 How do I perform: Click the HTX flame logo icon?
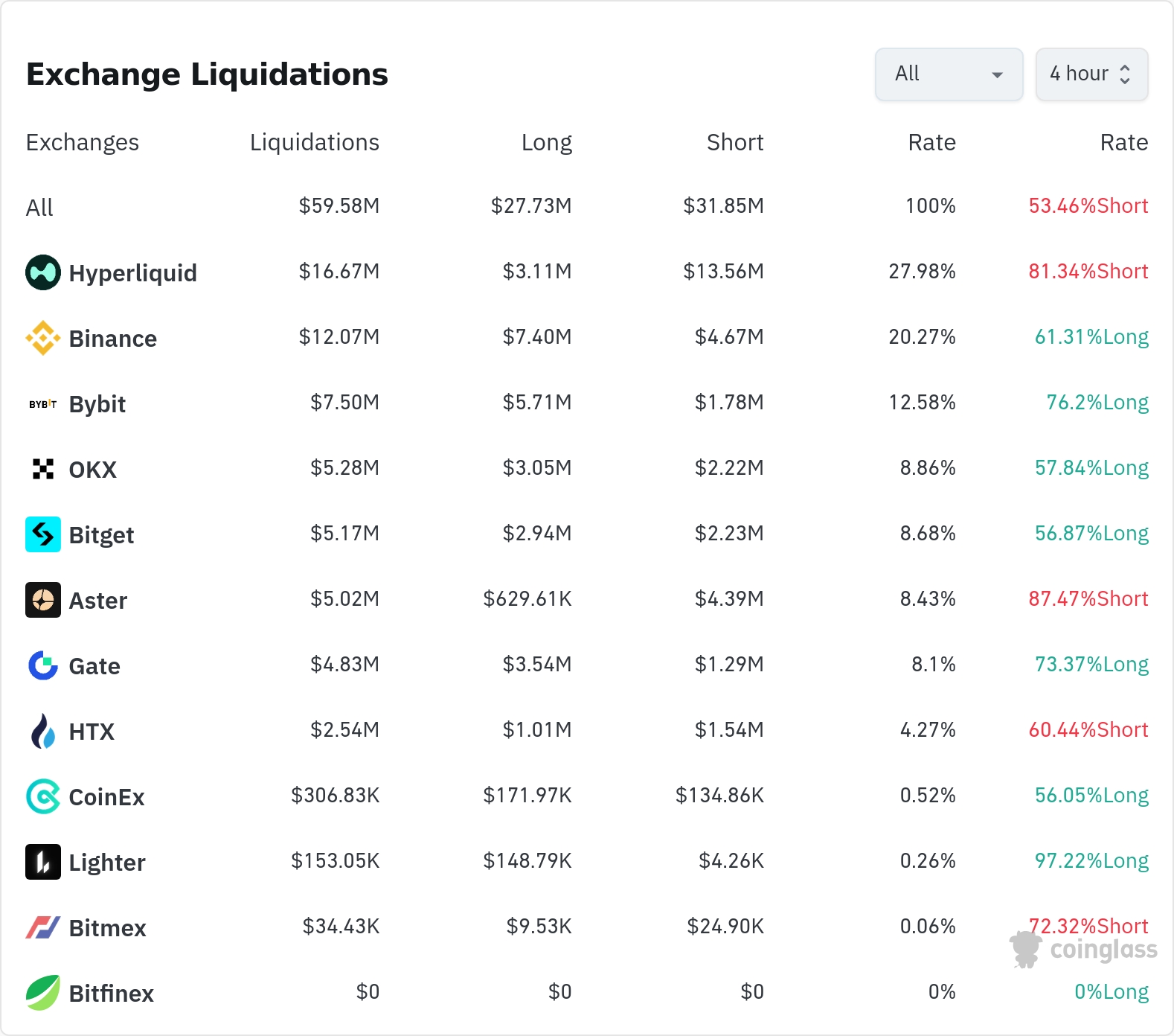pyautogui.click(x=43, y=731)
